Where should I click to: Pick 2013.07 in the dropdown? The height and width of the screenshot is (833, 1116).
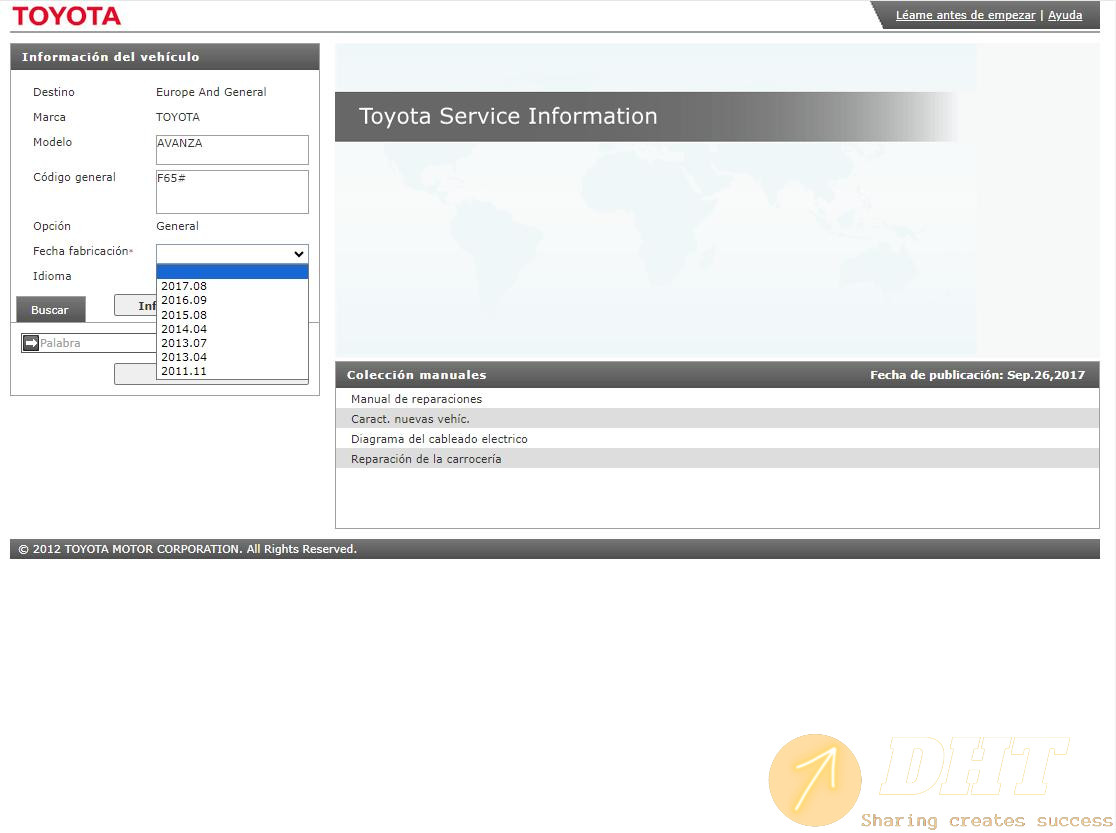(x=232, y=343)
